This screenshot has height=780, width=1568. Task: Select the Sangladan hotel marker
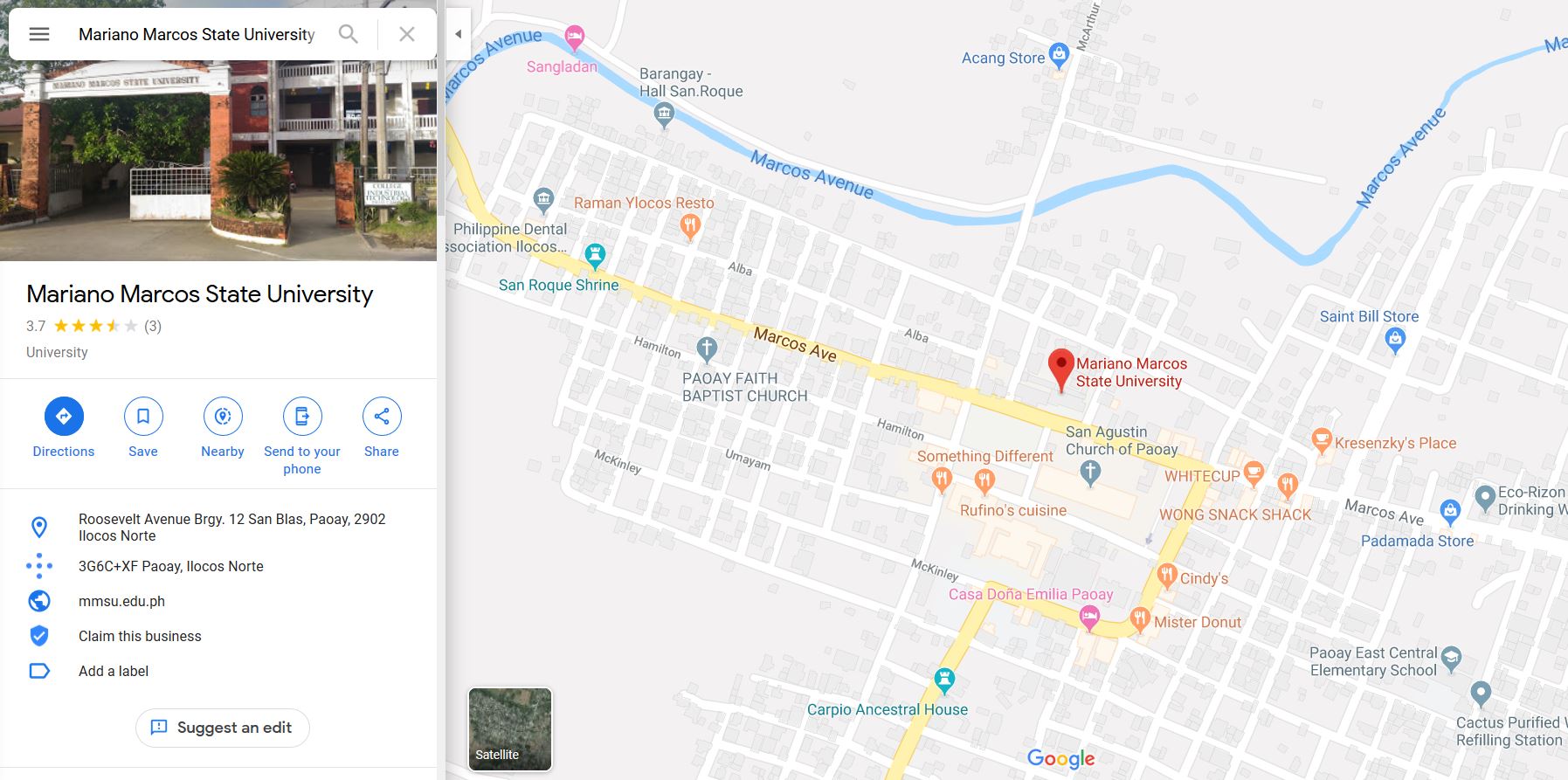tap(574, 37)
